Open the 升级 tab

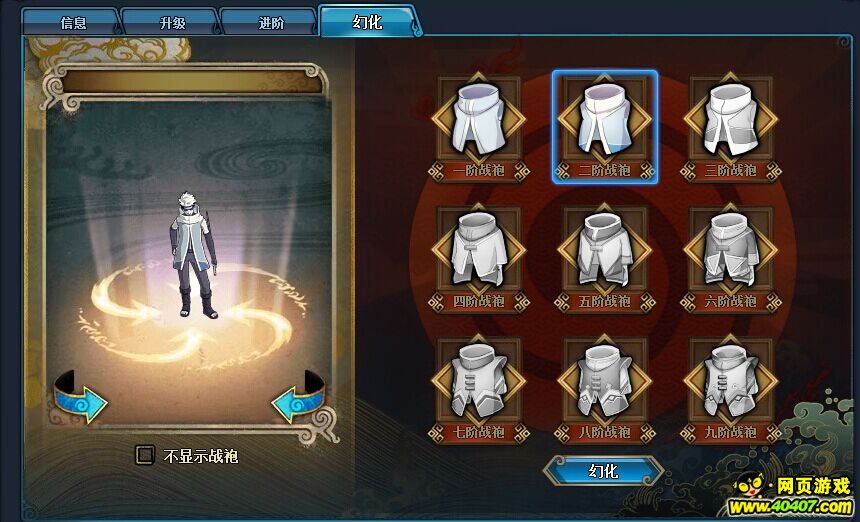tap(172, 23)
